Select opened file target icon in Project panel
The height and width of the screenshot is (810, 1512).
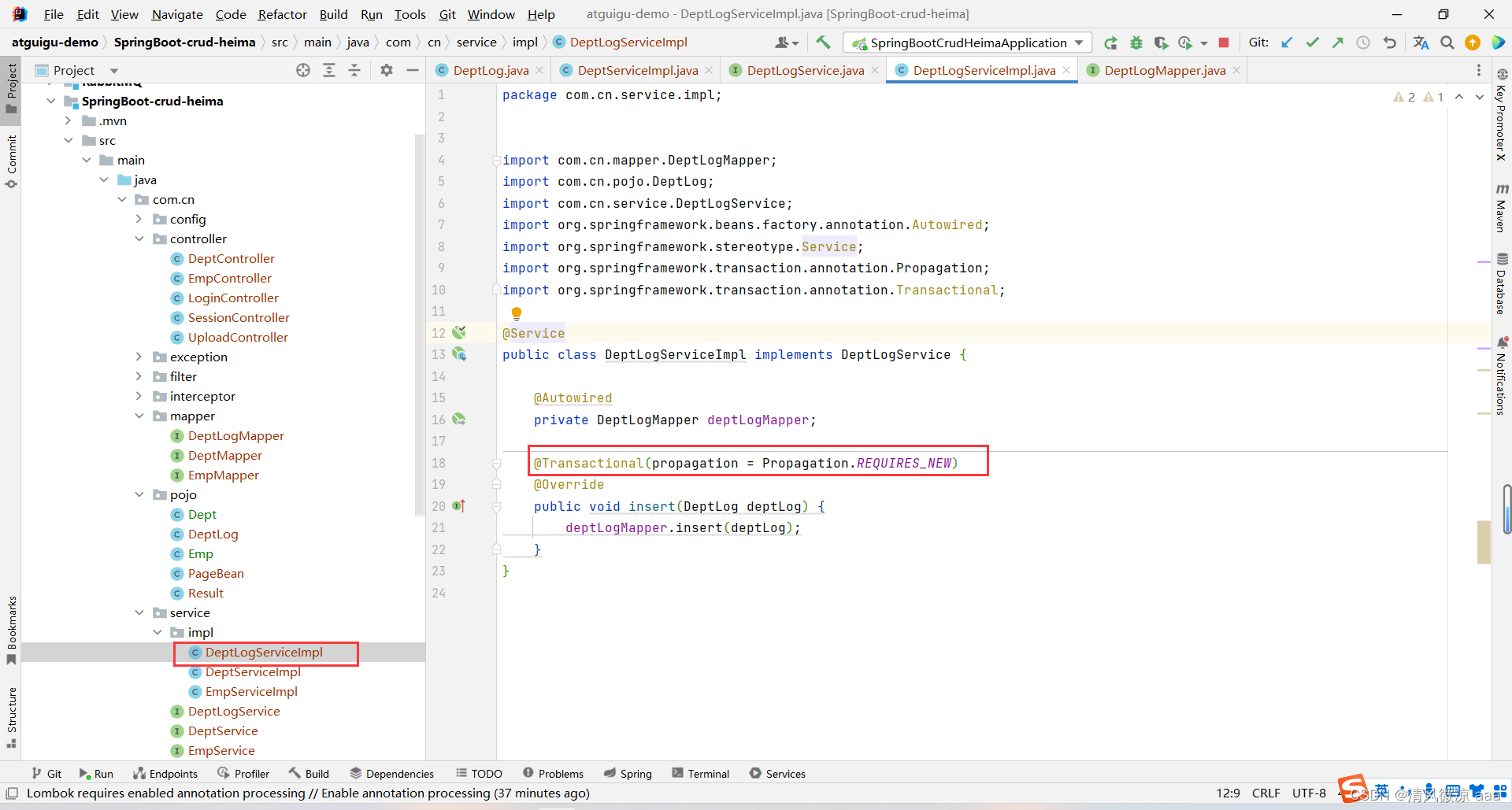pos(303,70)
